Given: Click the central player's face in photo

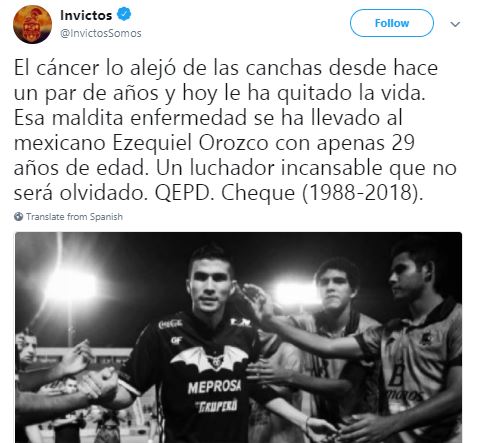Looking at the screenshot, I should [x=210, y=282].
